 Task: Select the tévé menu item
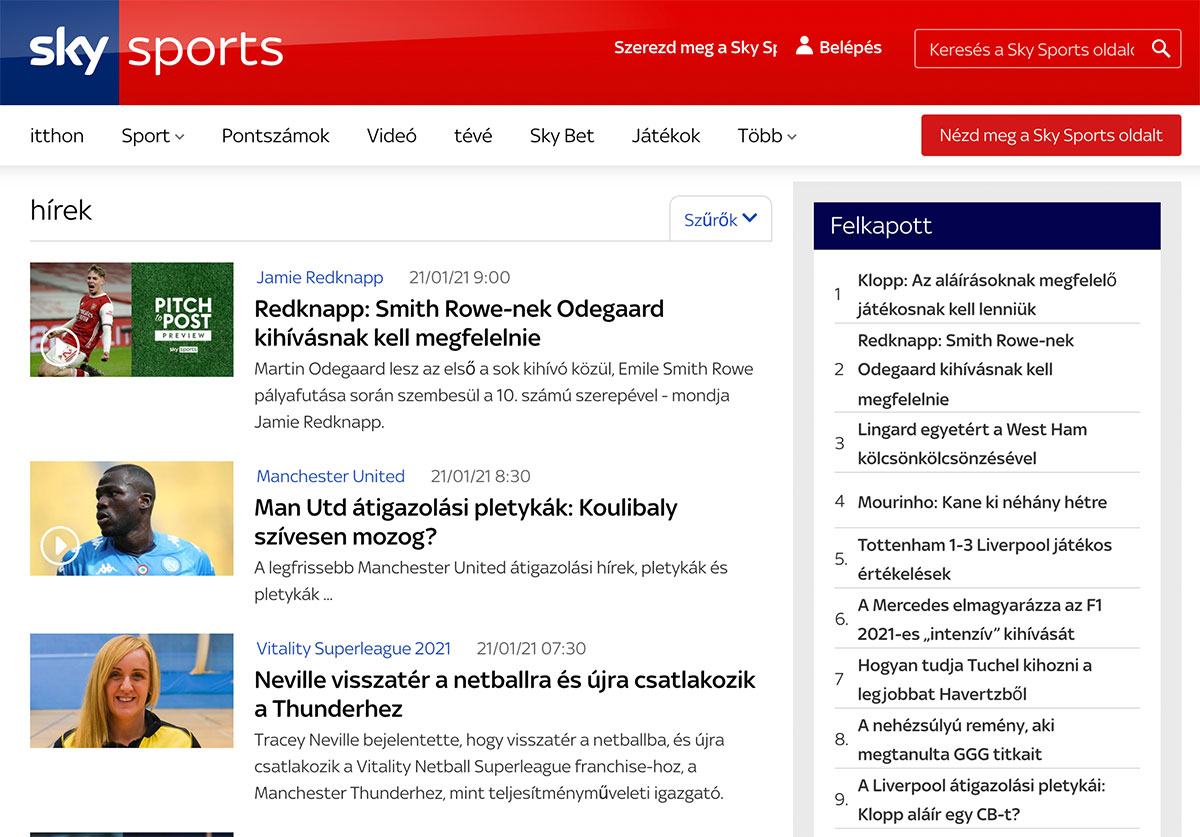(473, 136)
